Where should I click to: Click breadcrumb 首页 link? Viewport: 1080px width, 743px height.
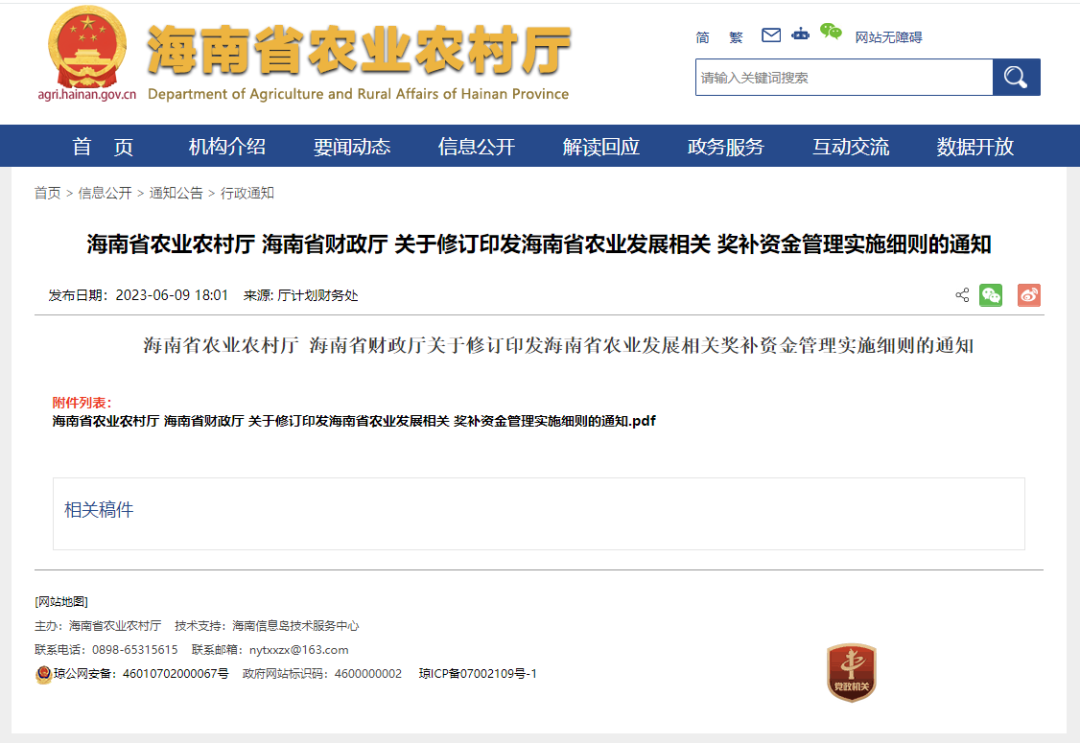pyautogui.click(x=48, y=193)
